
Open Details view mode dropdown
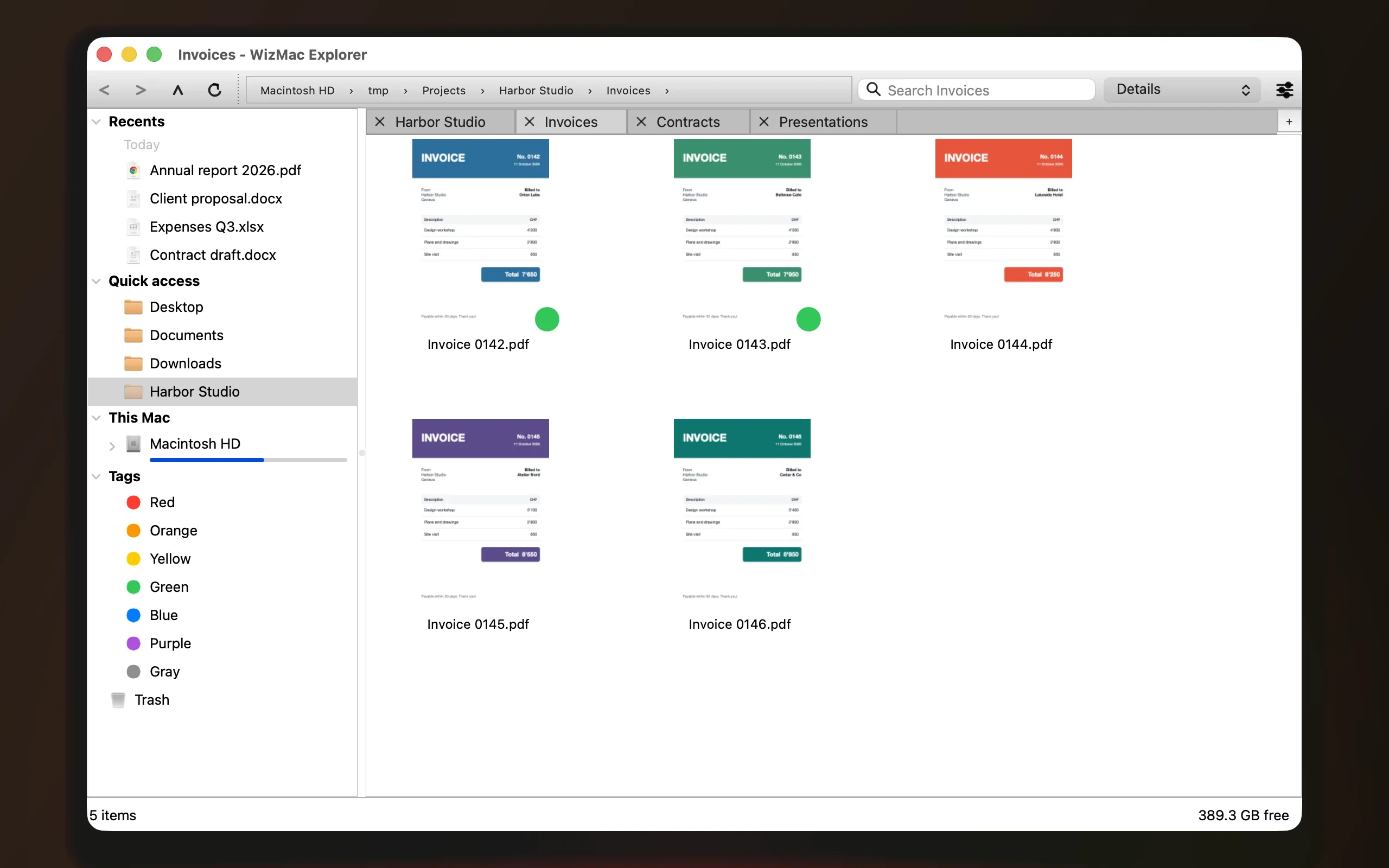[x=1182, y=90]
